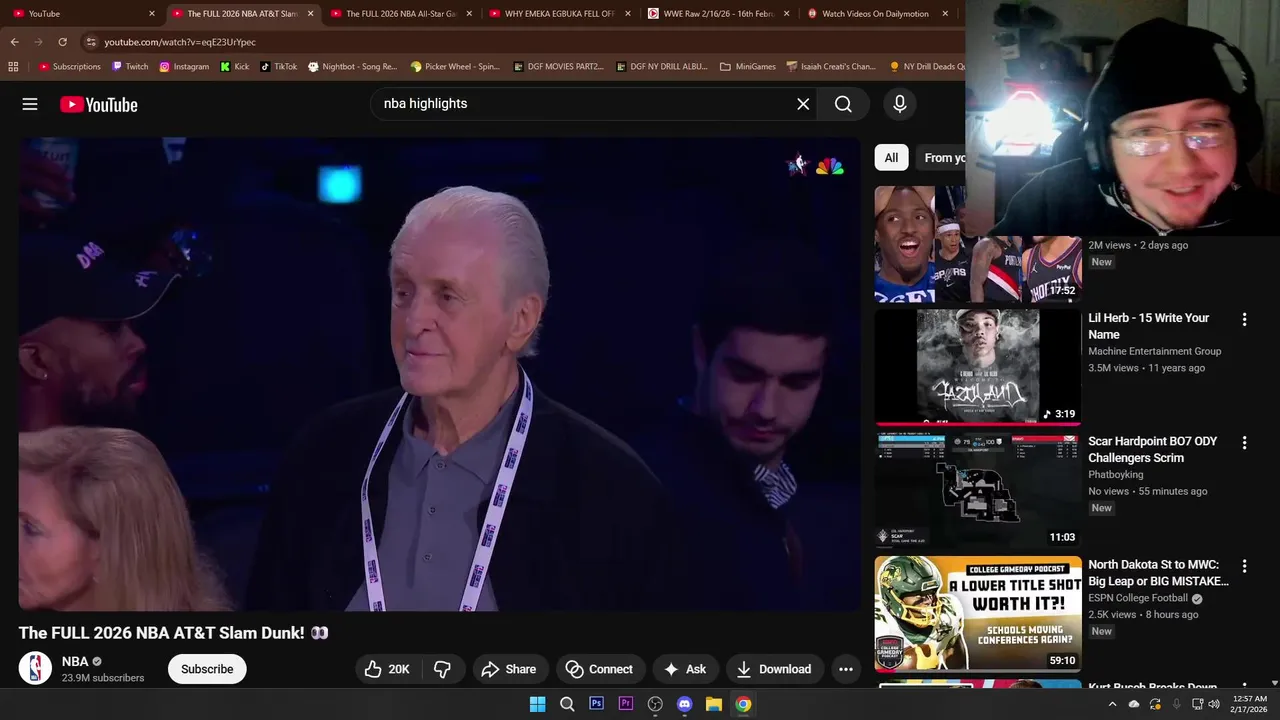Select the 'All' filter chip
This screenshot has height=720, width=1280.
point(891,157)
